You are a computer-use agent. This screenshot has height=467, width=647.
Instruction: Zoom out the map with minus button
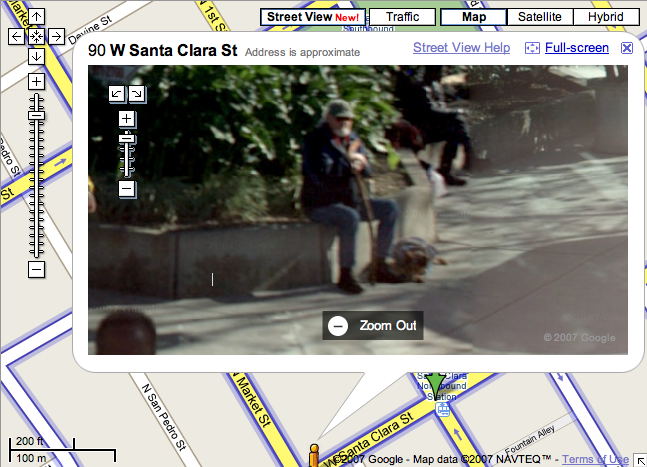(x=36, y=269)
